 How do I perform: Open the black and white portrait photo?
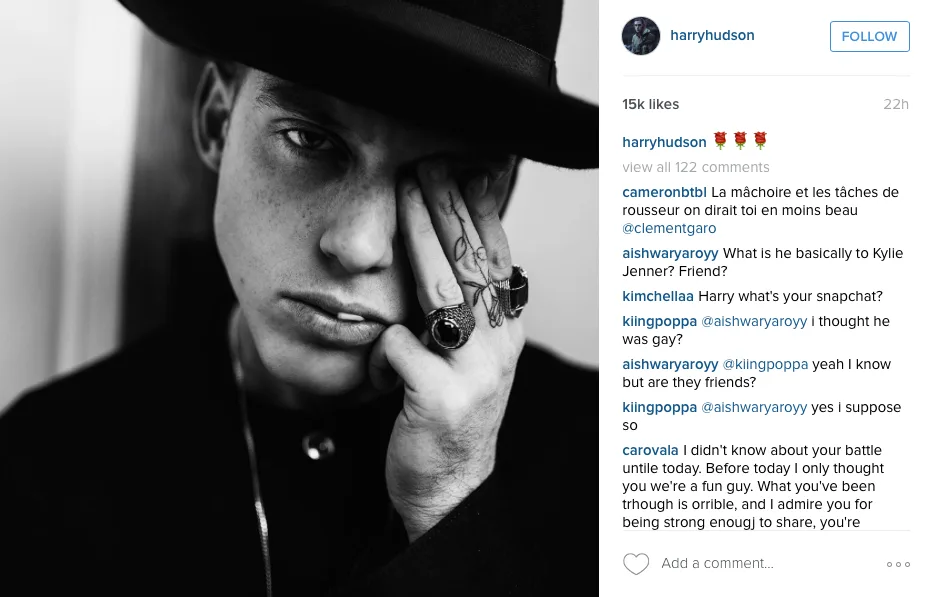click(299, 298)
